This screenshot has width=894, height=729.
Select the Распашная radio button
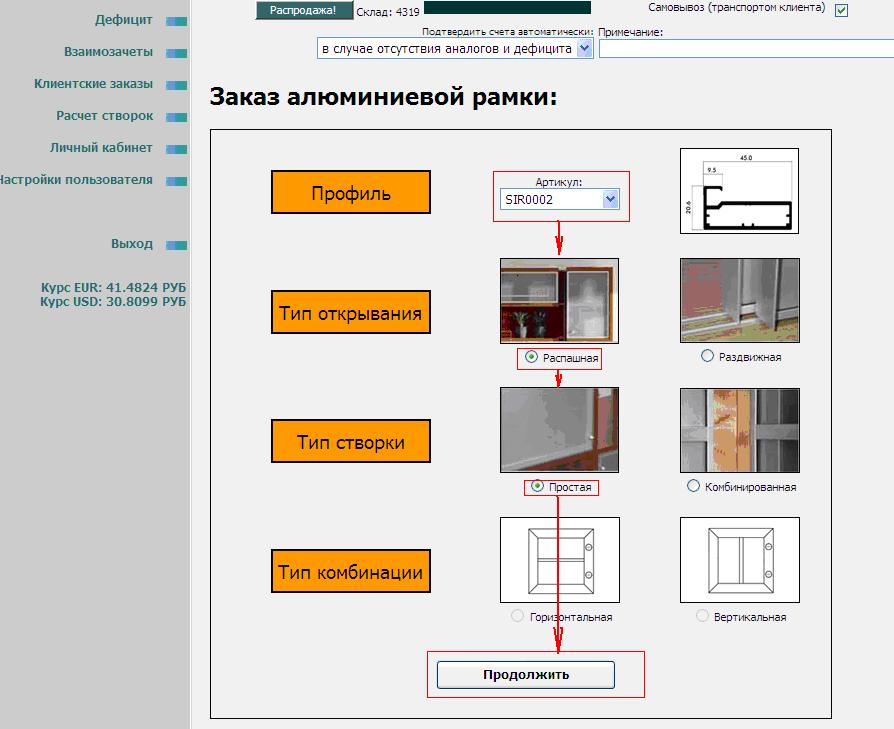532,357
